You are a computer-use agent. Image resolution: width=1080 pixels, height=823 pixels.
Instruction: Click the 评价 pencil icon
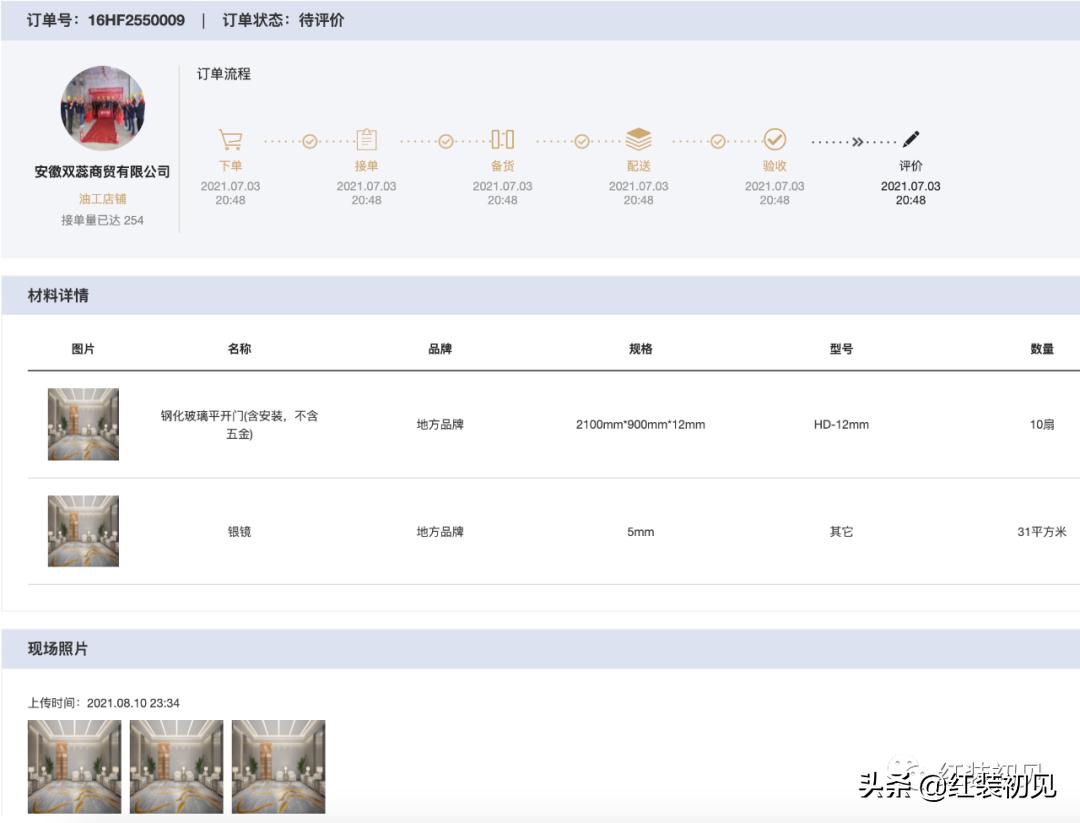[x=911, y=139]
